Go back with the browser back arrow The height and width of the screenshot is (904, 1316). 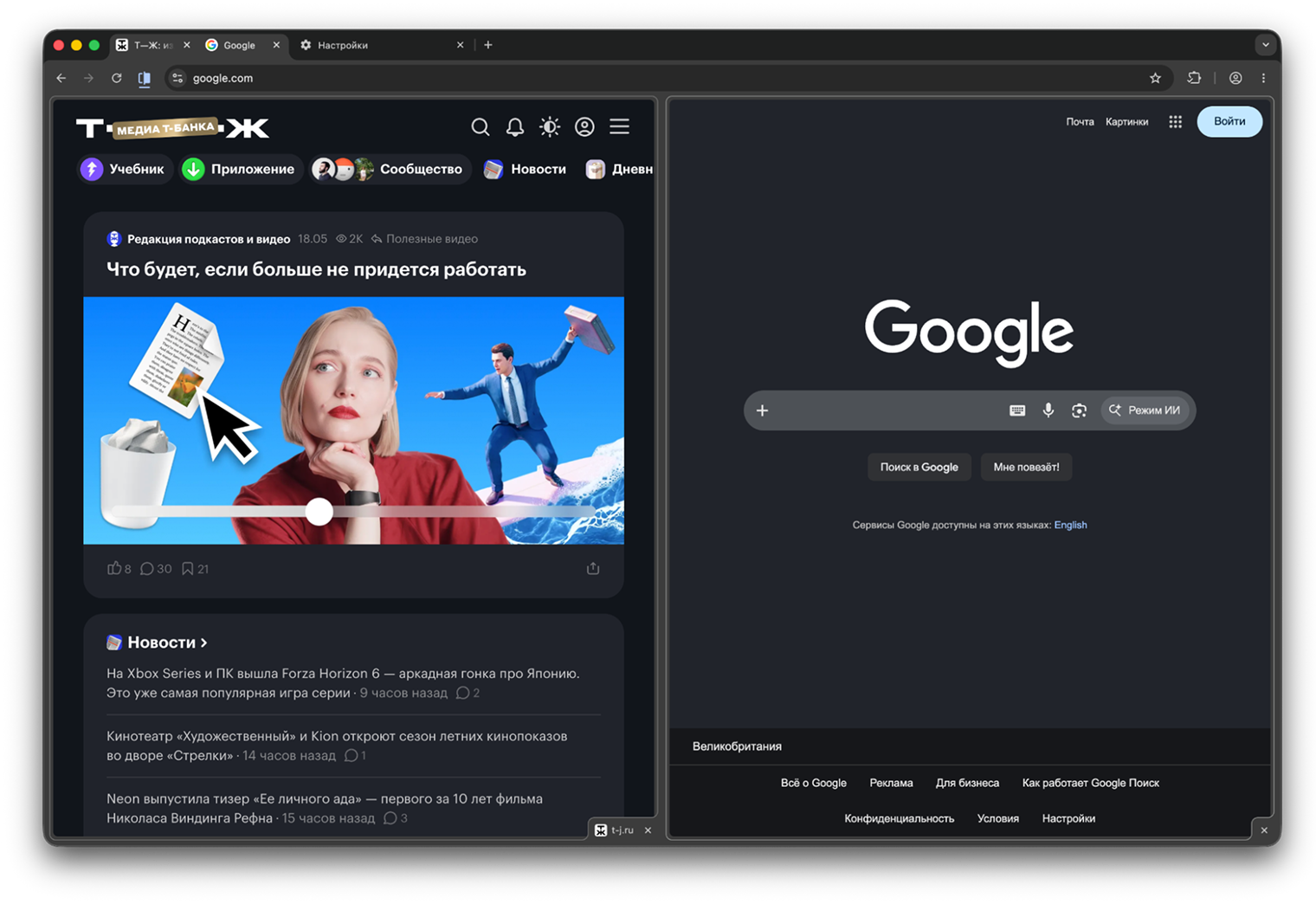tap(61, 78)
